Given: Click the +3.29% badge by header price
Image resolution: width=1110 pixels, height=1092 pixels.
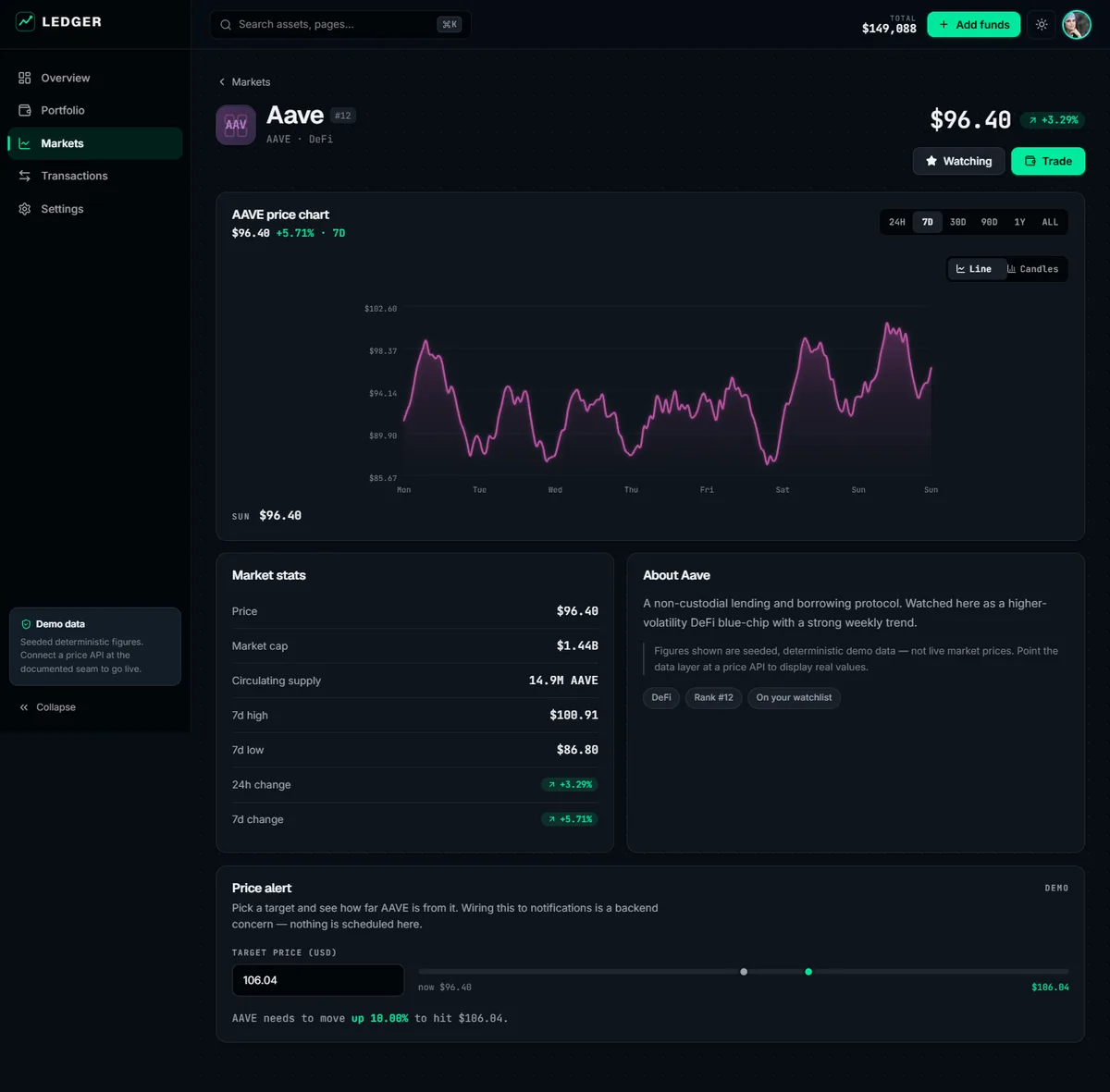Looking at the screenshot, I should click(1053, 120).
